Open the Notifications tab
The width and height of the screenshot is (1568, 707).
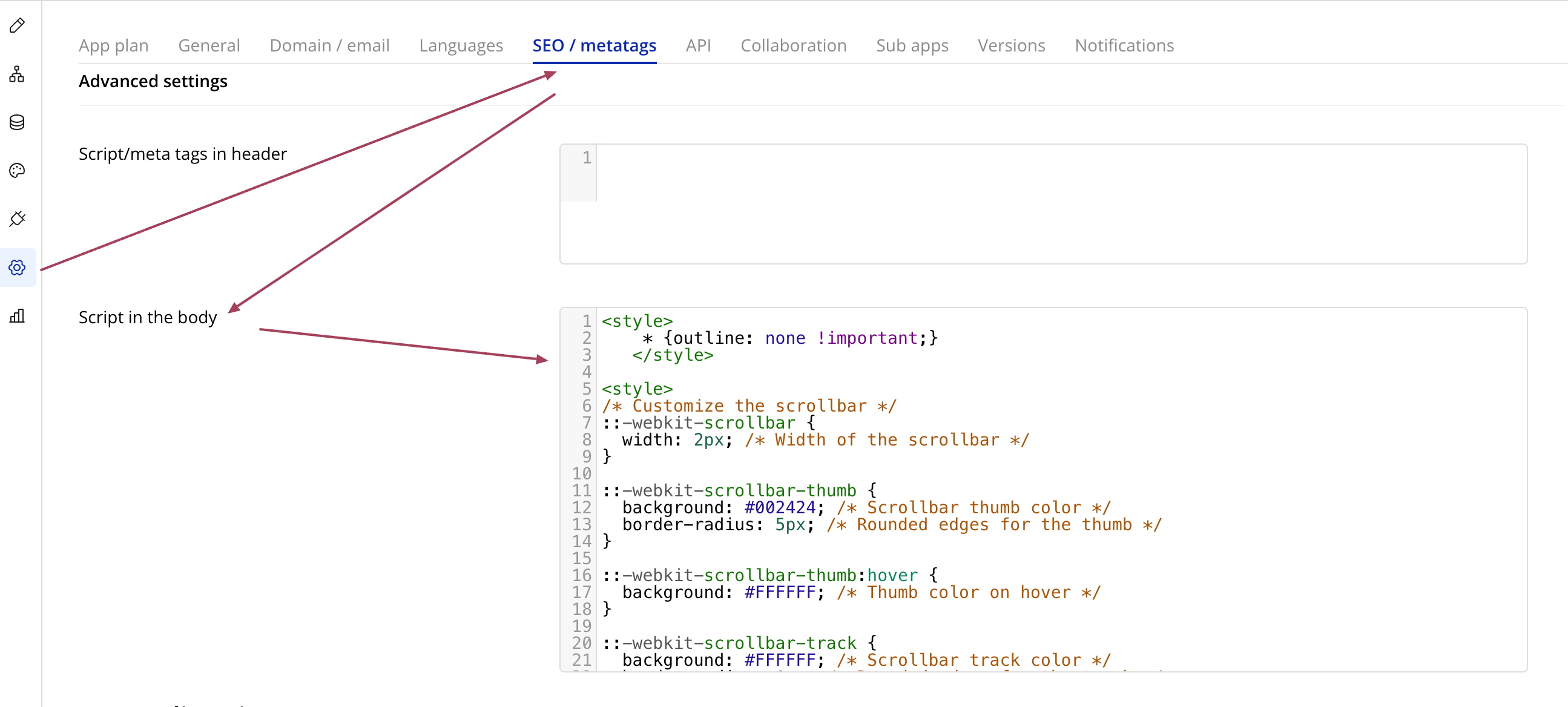[1124, 45]
